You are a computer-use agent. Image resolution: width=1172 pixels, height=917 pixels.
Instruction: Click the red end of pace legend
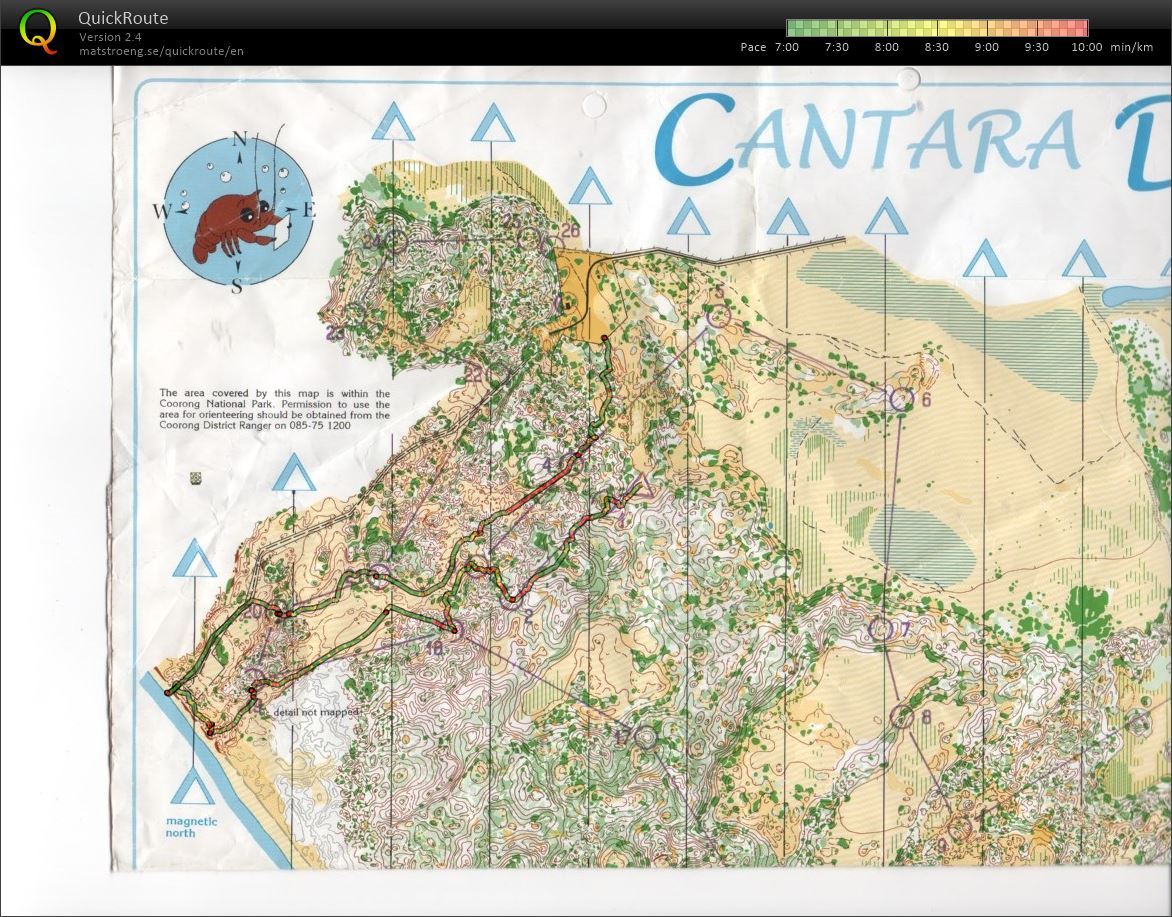(x=1076, y=28)
